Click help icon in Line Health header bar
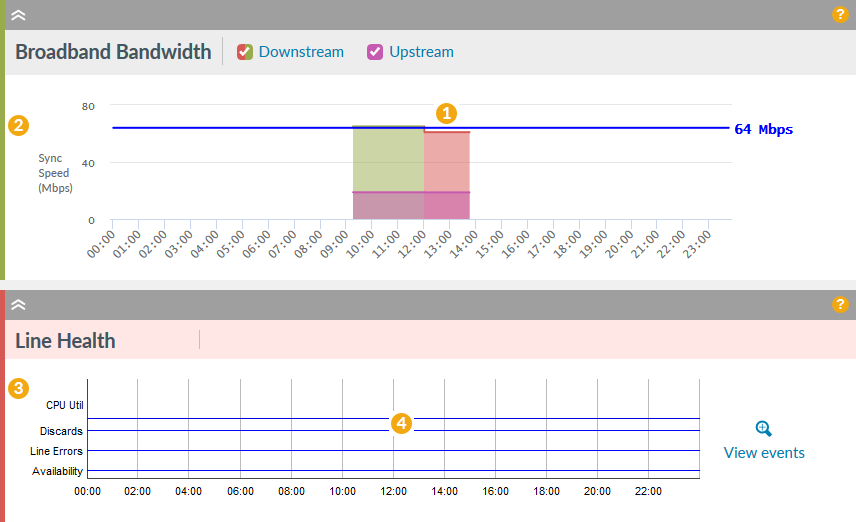Screen dimensions: 856x522 point(840,305)
